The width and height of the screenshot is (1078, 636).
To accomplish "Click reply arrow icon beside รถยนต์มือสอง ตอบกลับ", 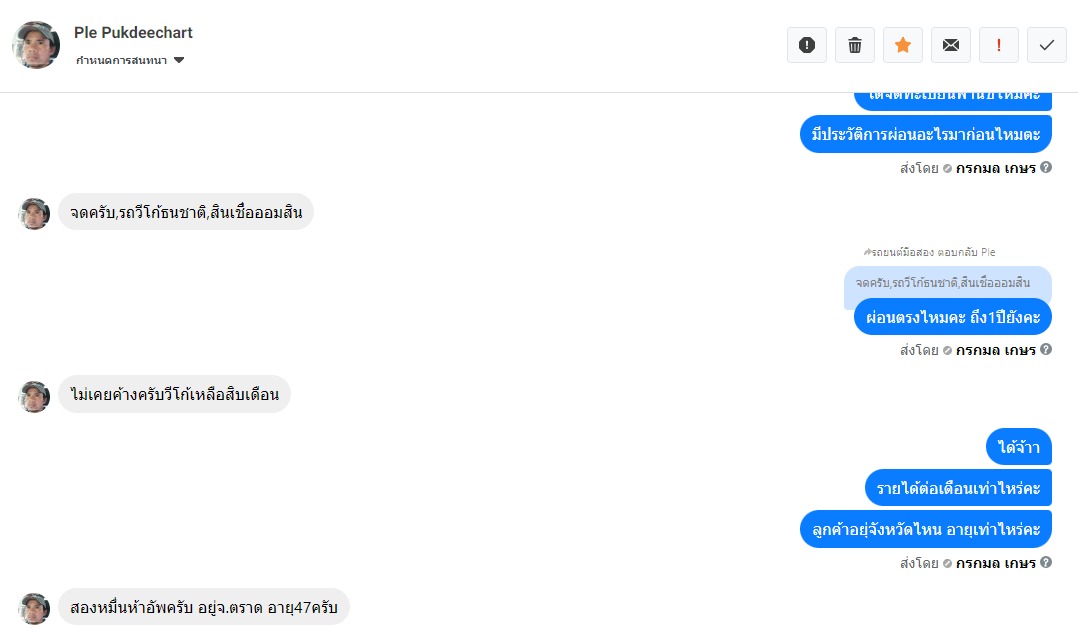I will [868, 252].
